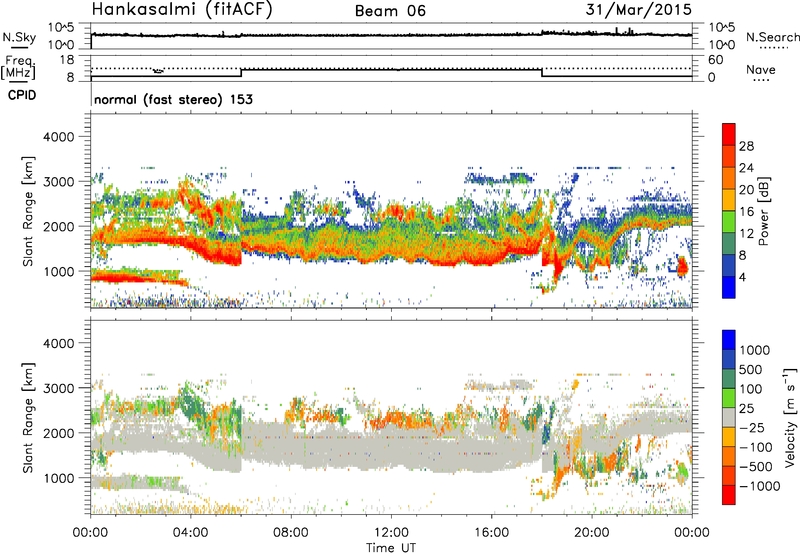Select the Beam 06 header label
This screenshot has height=554, width=800.
(396, 11)
